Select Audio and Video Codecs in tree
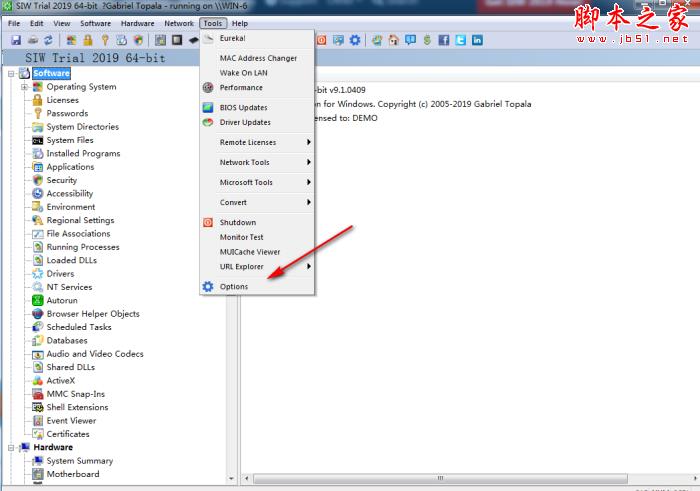This screenshot has height=491, width=700. 95,354
